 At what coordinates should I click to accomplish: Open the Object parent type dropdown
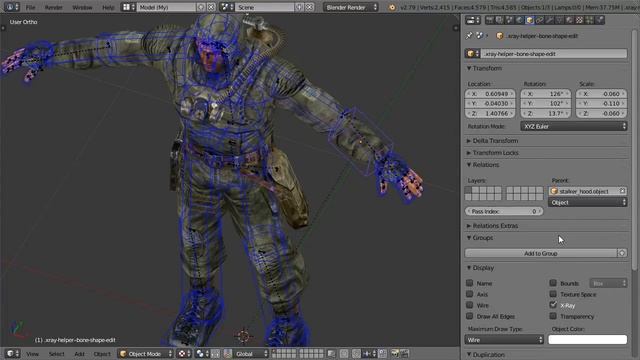click(587, 202)
